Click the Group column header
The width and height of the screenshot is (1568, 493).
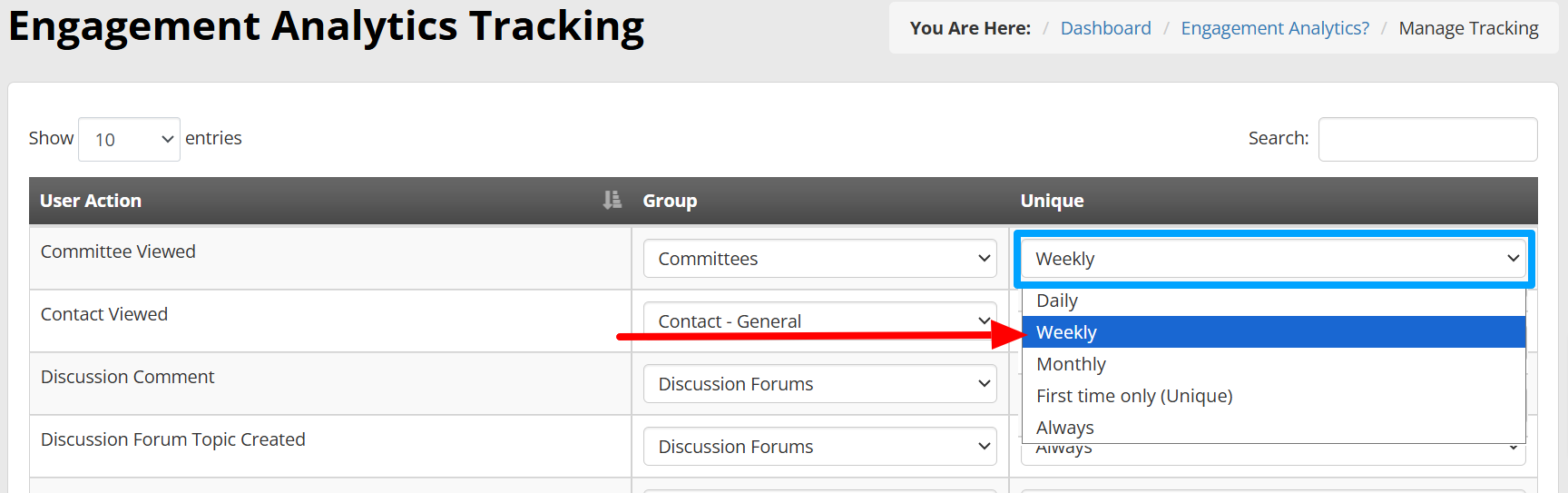point(670,201)
